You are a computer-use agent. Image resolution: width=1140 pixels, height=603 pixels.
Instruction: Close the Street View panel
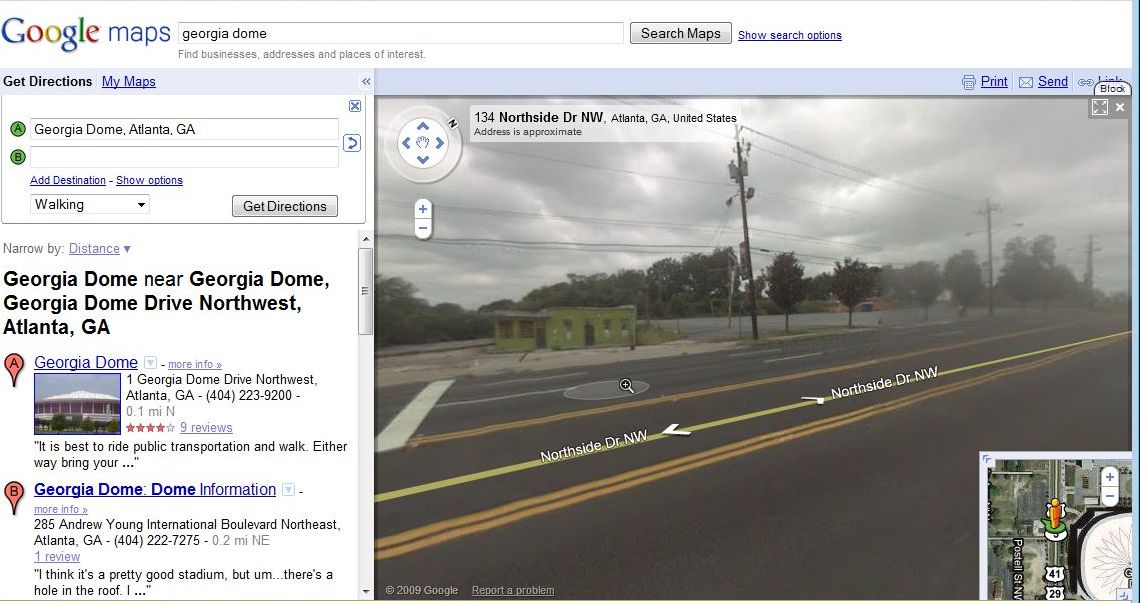1120,107
